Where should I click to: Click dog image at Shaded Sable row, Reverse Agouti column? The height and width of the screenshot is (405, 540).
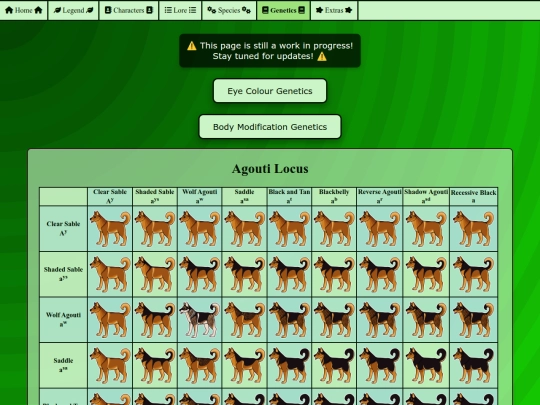(380, 274)
